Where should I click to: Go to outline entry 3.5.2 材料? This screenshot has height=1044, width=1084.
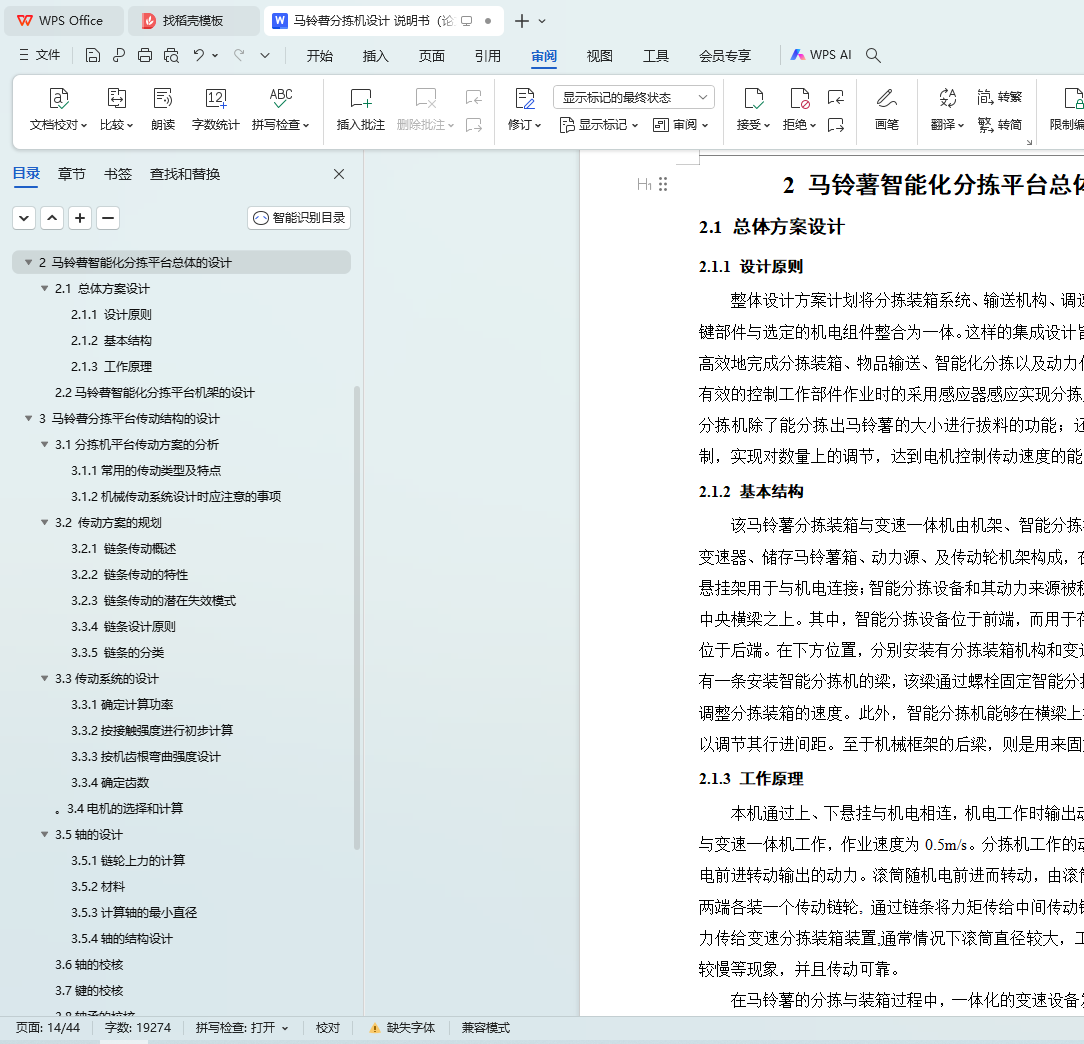coord(98,887)
